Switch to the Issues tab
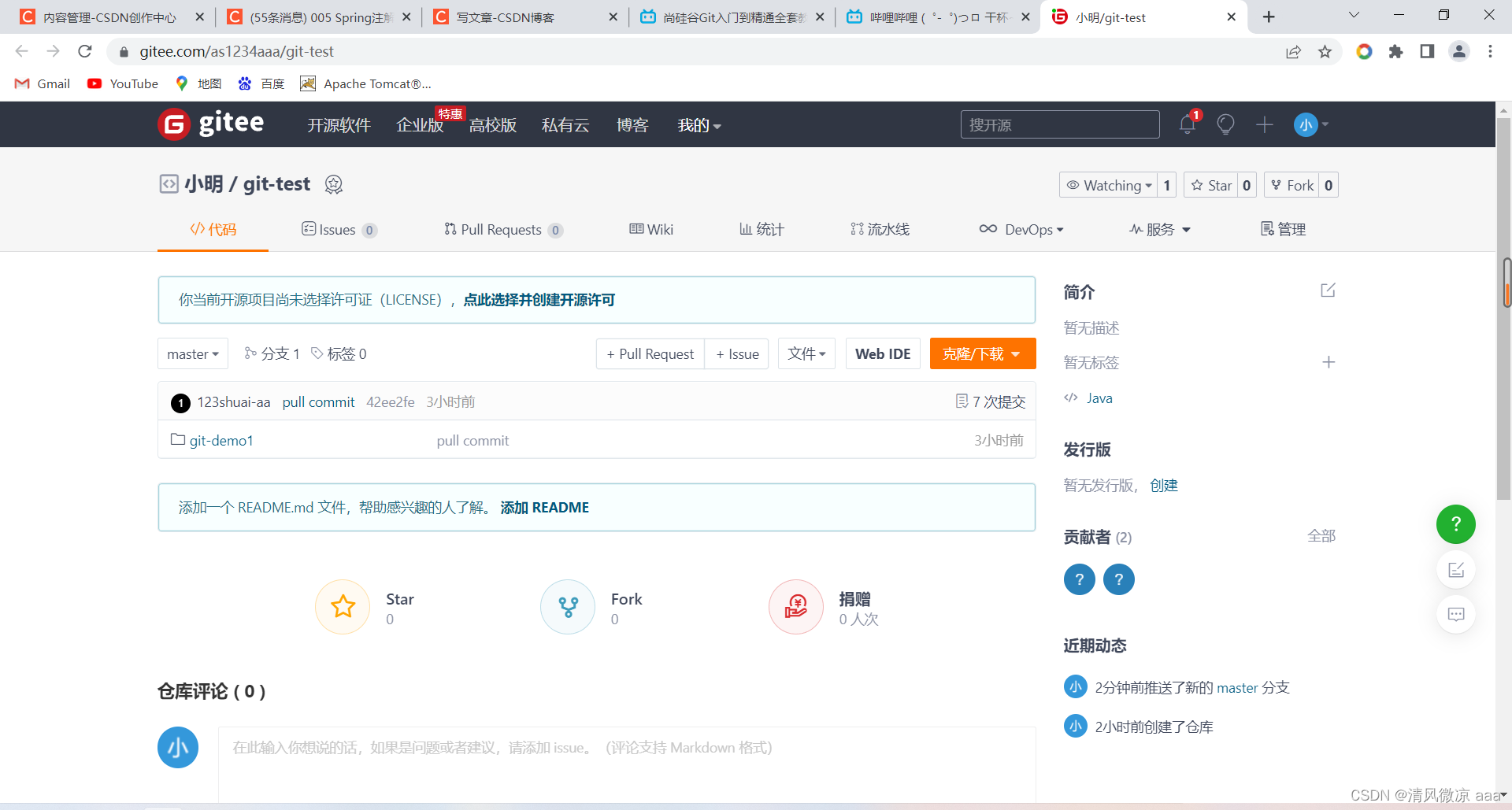1512x810 pixels. click(339, 229)
